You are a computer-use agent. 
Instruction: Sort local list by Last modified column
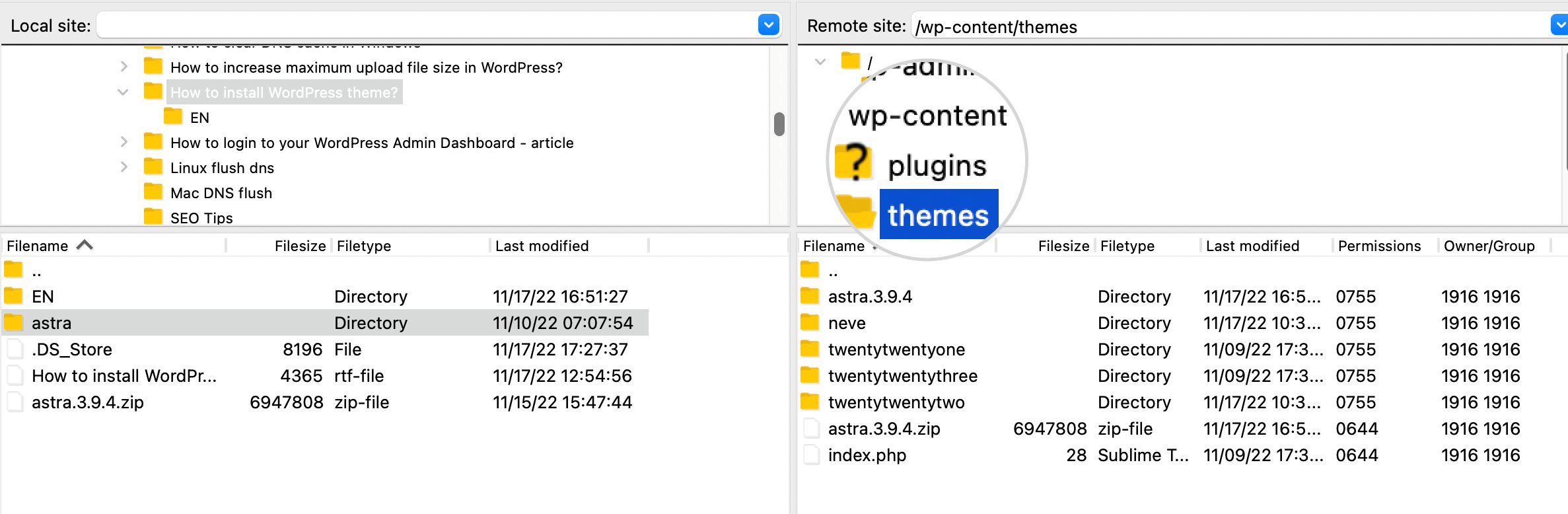(542, 246)
